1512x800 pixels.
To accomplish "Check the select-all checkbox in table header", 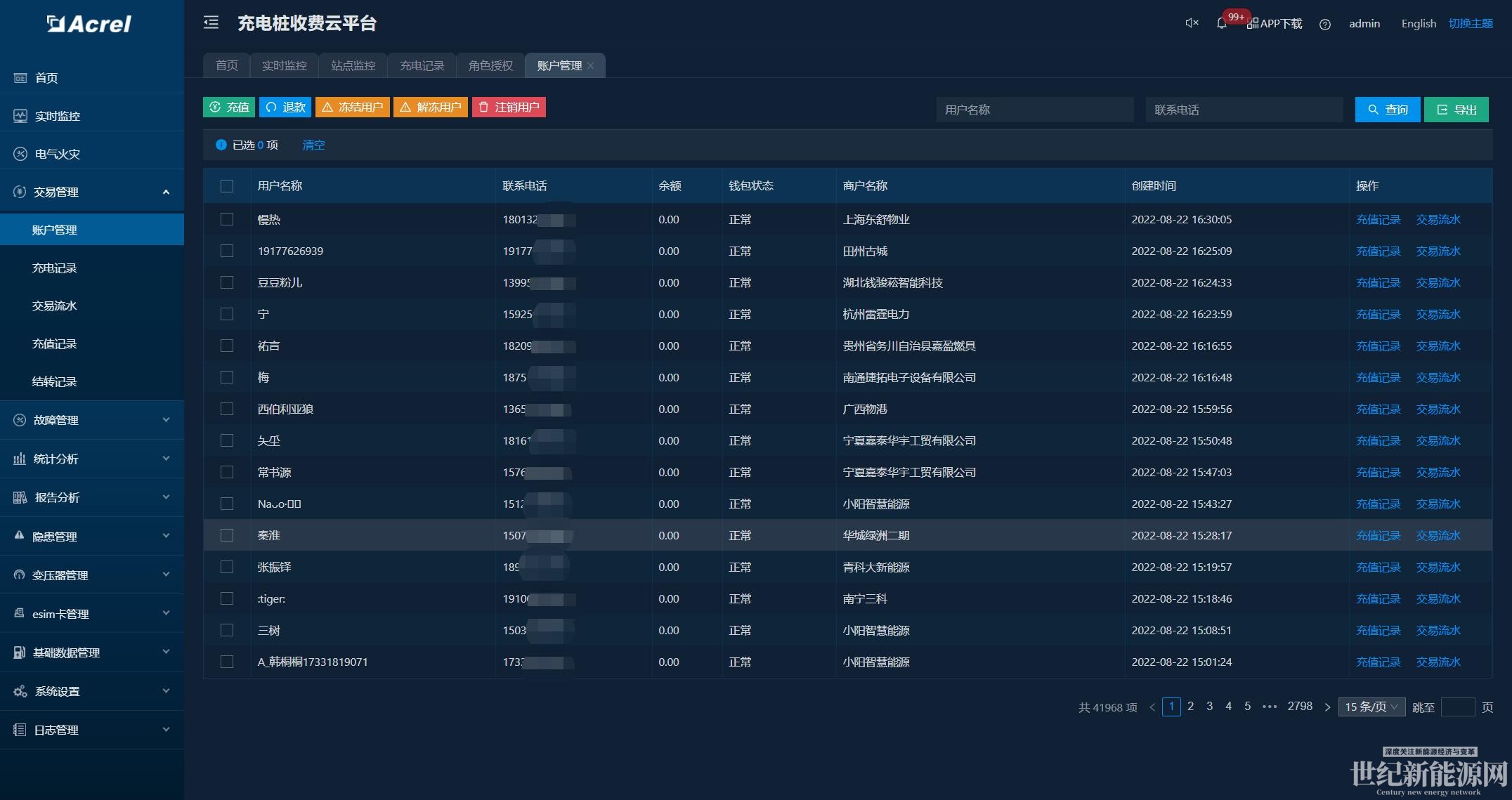I will click(226, 186).
